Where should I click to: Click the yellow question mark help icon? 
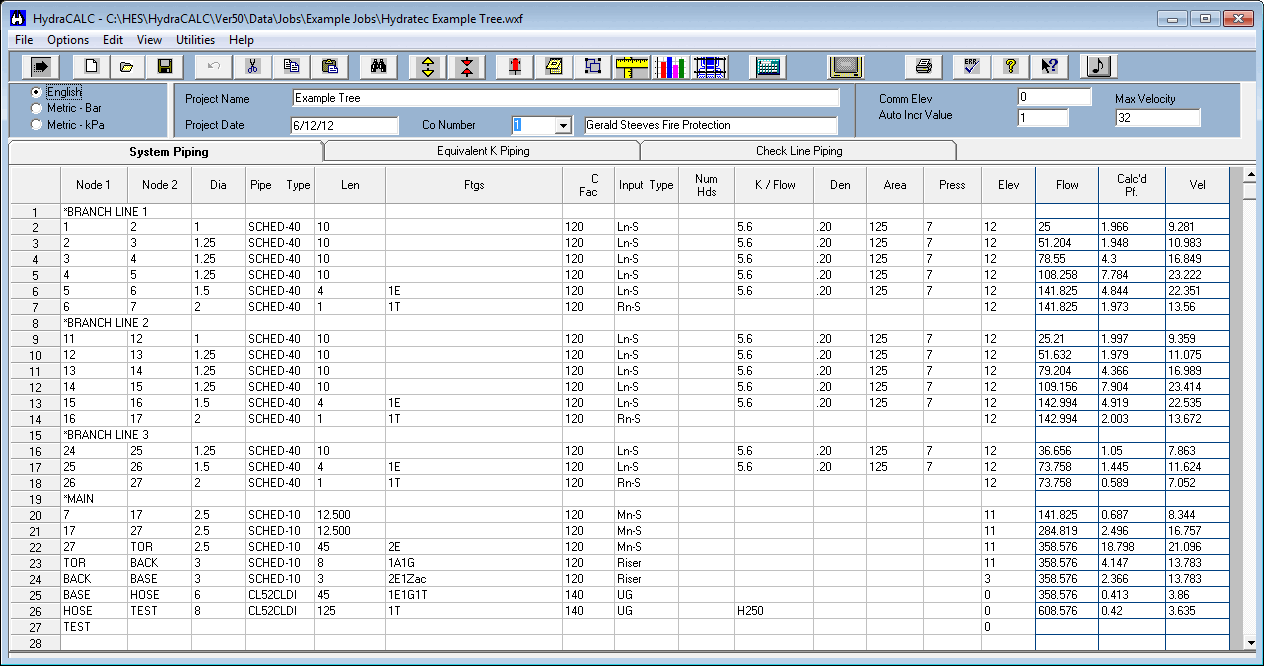1010,66
